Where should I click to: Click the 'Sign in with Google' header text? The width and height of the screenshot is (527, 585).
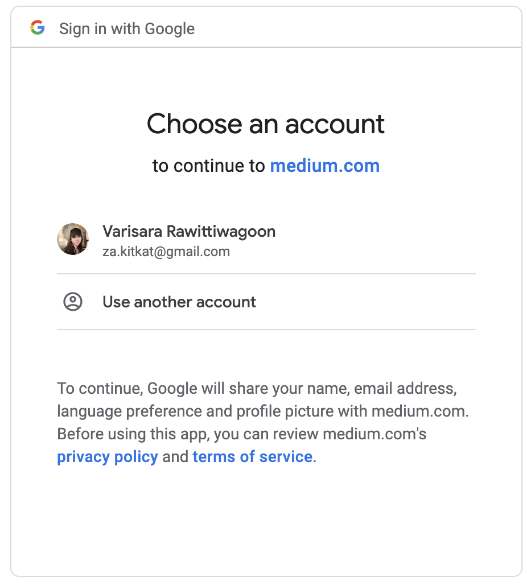(127, 29)
